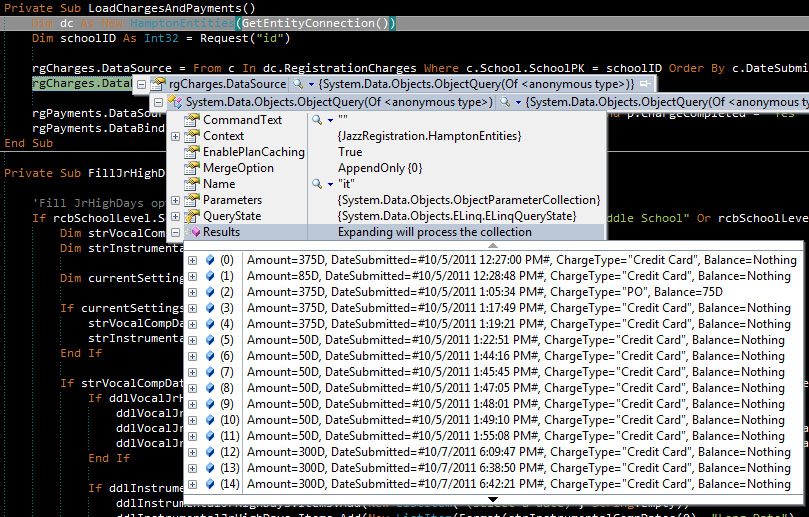
Task: Expand result item (7)
Action: pos(192,373)
